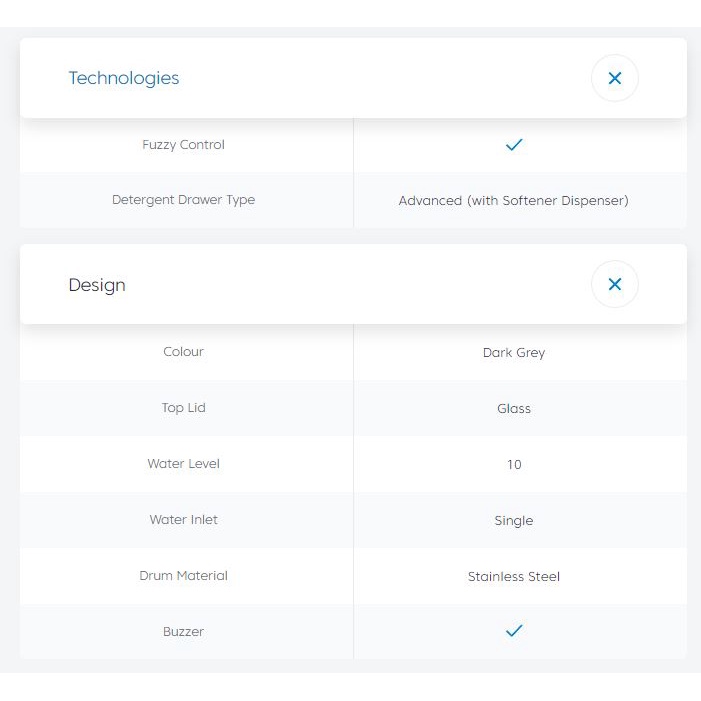701x701 pixels.
Task: Click the Buzzer row label
Action: point(183,632)
